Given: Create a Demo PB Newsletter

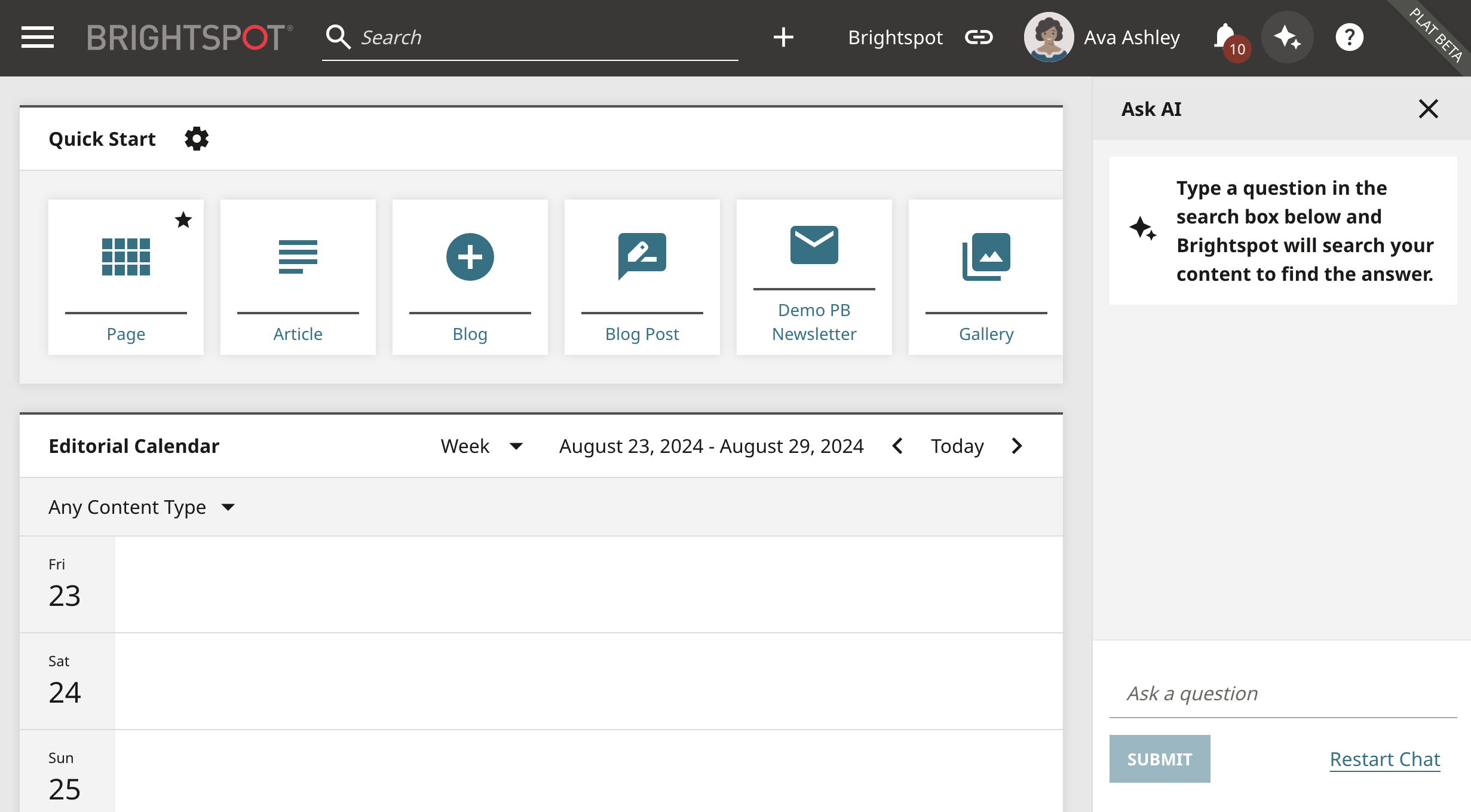Looking at the screenshot, I should (x=814, y=277).
